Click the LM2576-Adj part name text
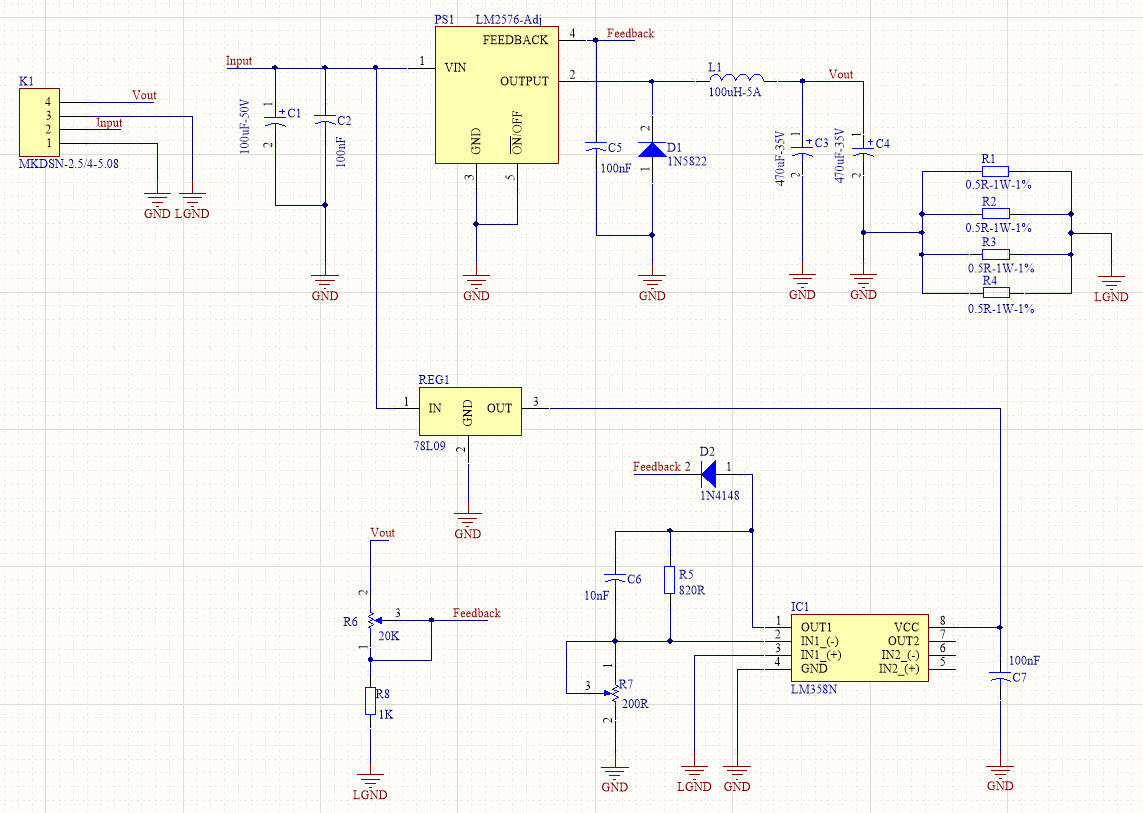1143x813 pixels. click(x=509, y=20)
